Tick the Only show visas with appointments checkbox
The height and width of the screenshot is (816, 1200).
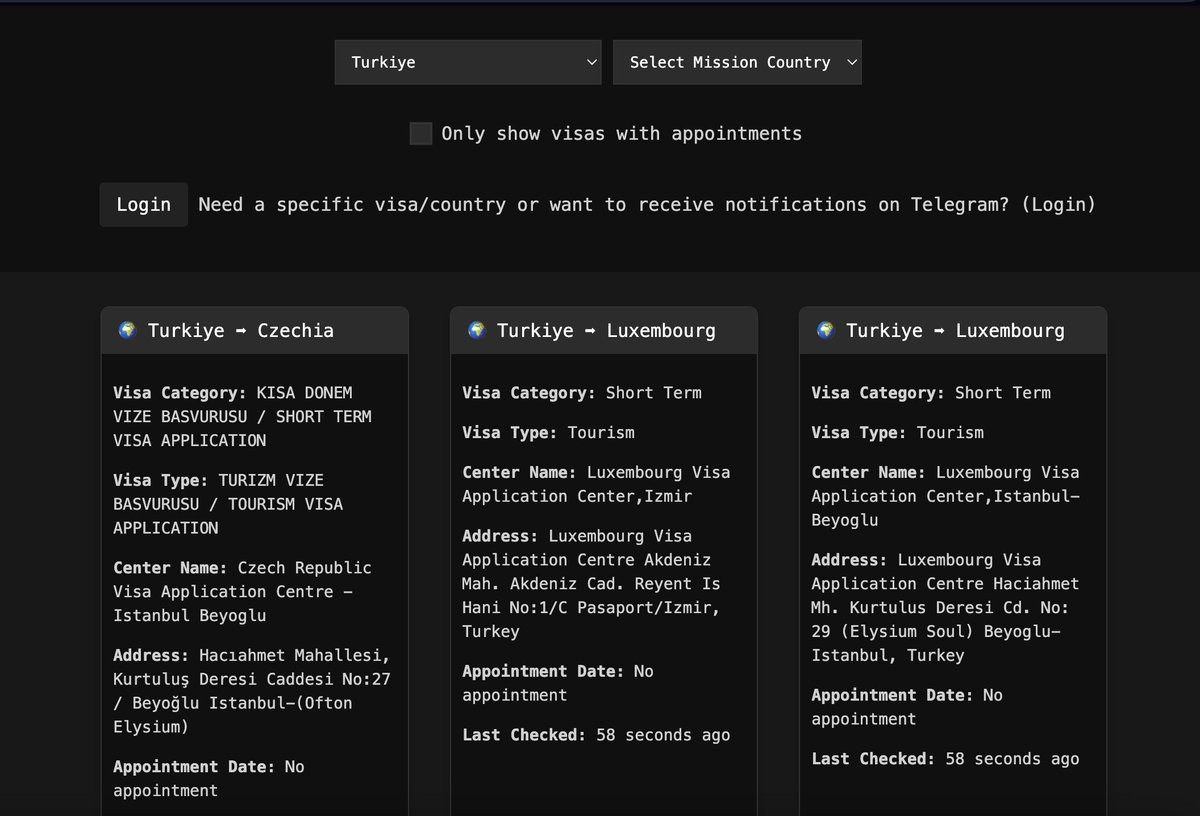click(421, 133)
